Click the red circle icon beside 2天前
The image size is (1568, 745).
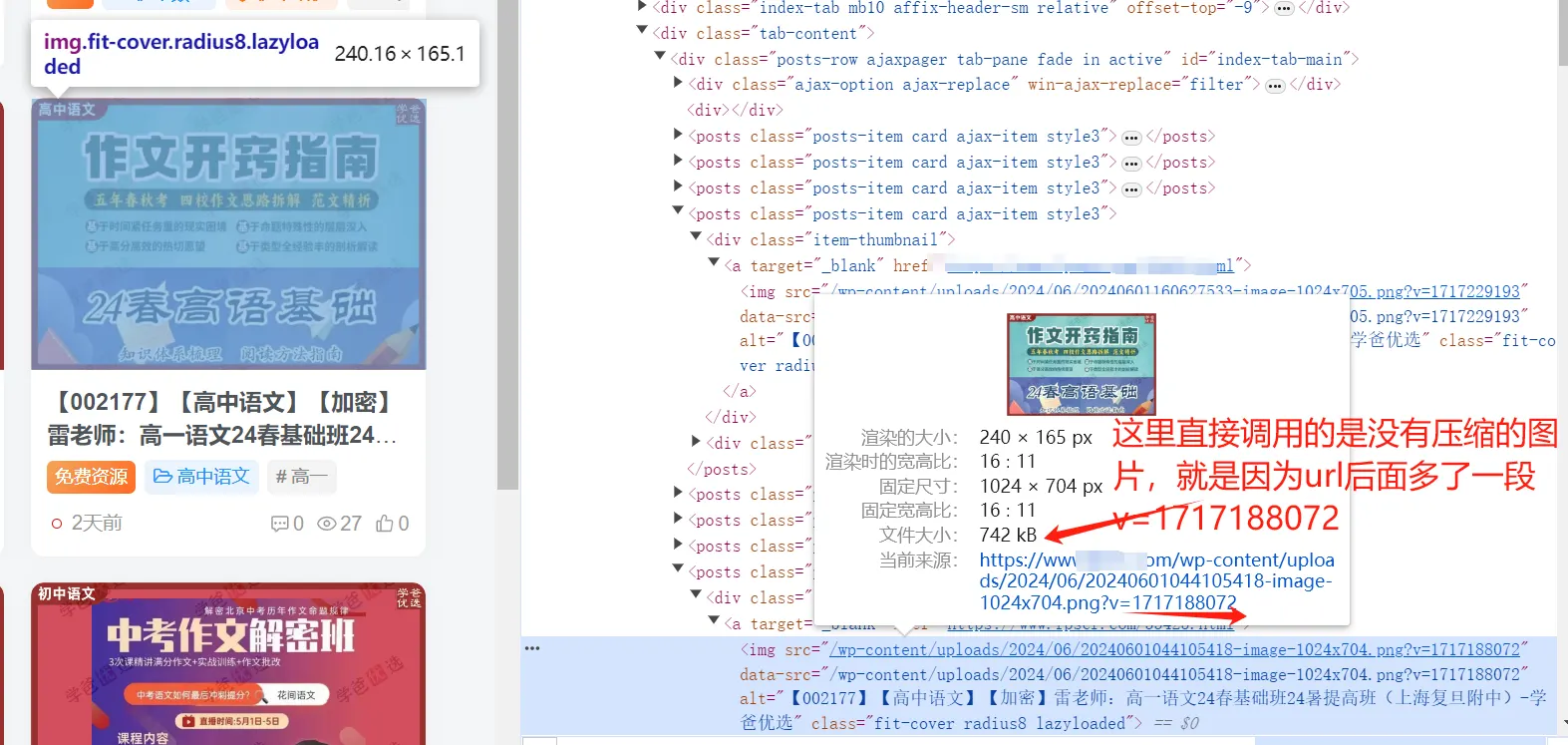[56, 524]
